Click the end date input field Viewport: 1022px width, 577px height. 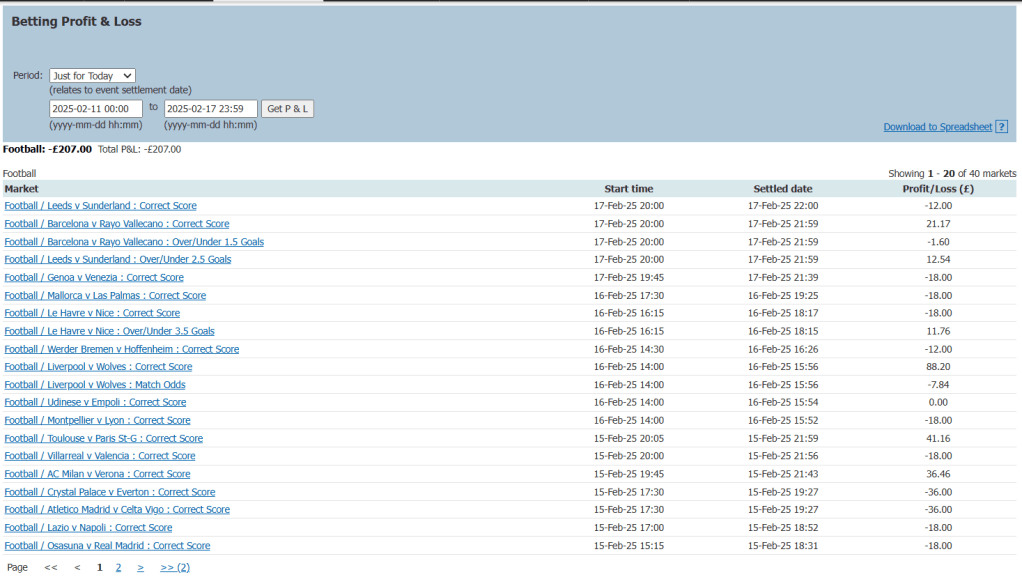pyautogui.click(x=211, y=108)
